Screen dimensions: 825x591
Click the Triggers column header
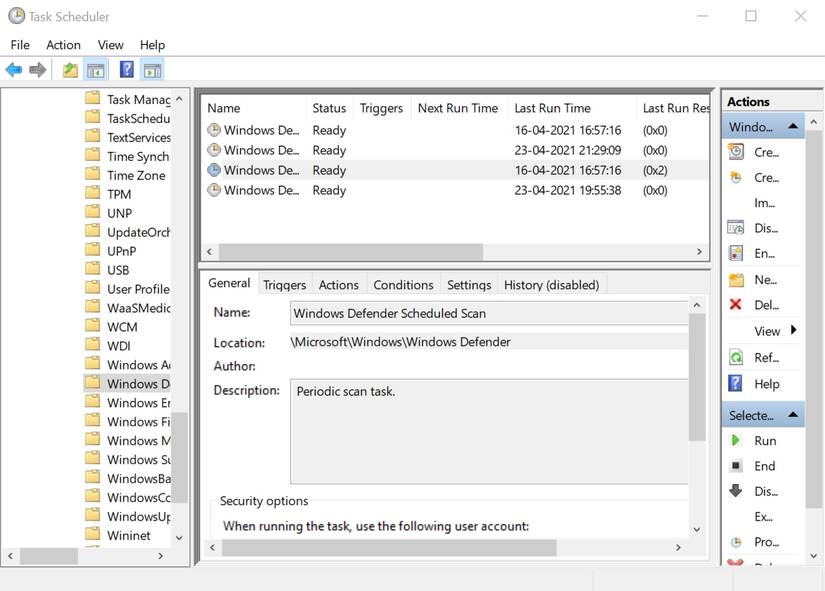tap(381, 108)
